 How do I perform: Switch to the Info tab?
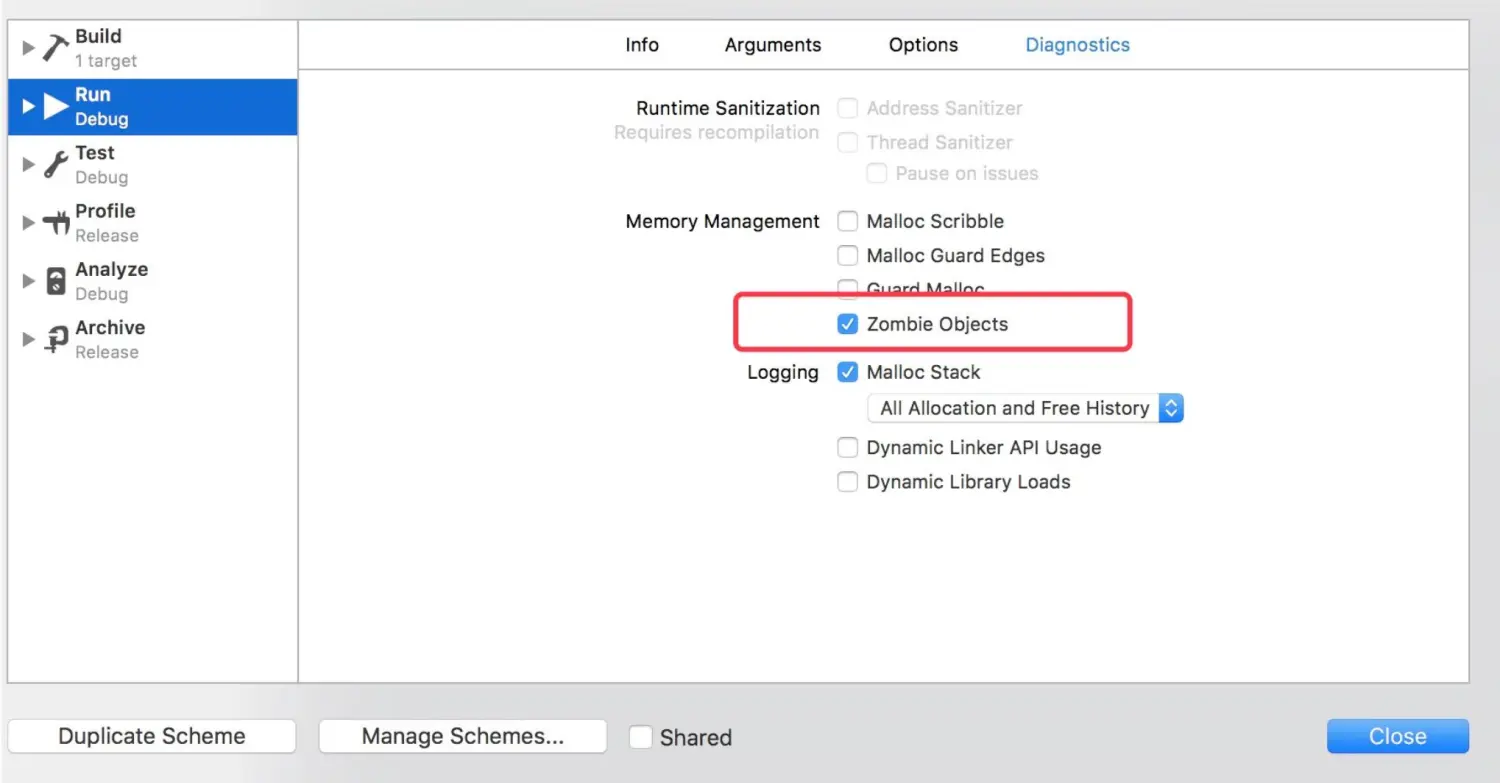[642, 45]
